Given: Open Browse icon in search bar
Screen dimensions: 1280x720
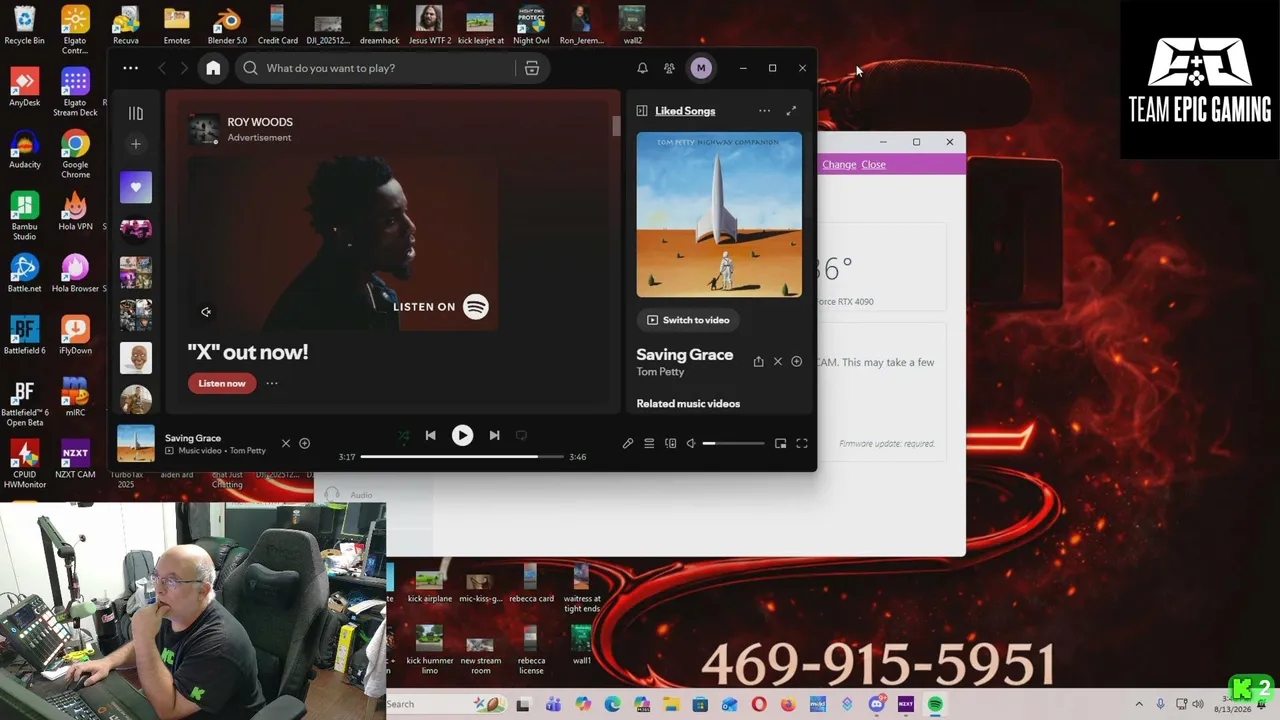Looking at the screenshot, I should pyautogui.click(x=532, y=68).
